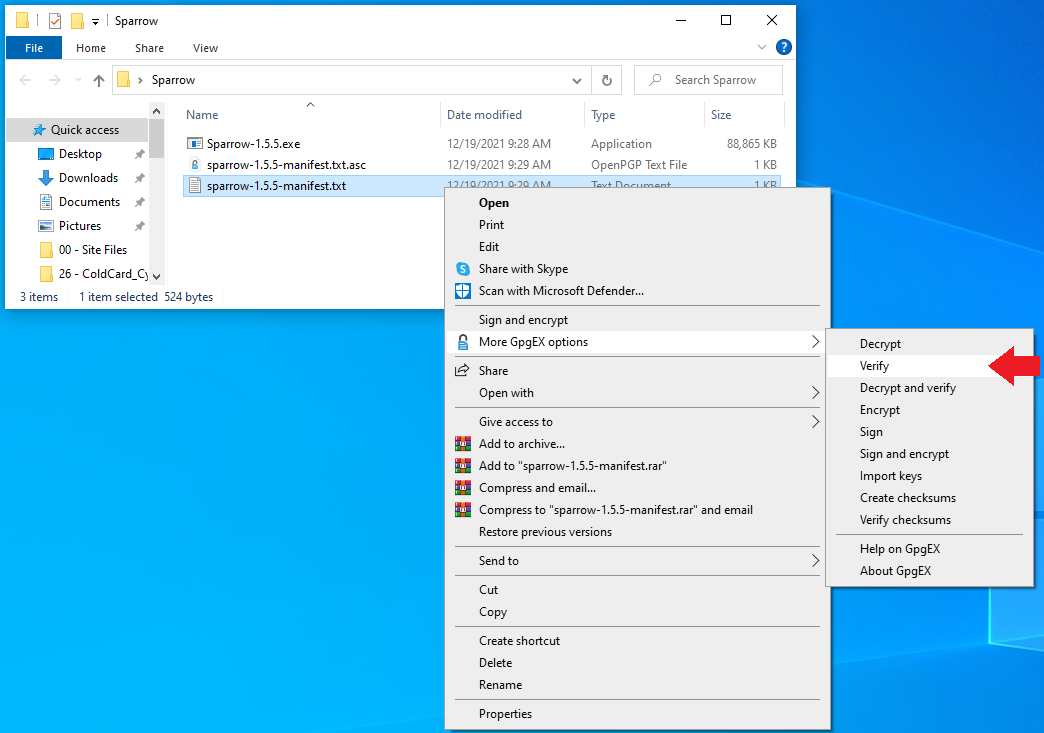Click the Search Sparrow field
The width and height of the screenshot is (1044, 733).
[708, 80]
